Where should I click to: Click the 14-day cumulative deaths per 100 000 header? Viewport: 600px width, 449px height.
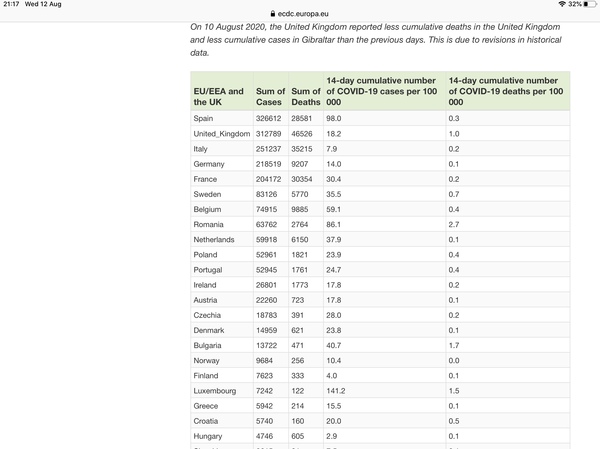pos(508,91)
